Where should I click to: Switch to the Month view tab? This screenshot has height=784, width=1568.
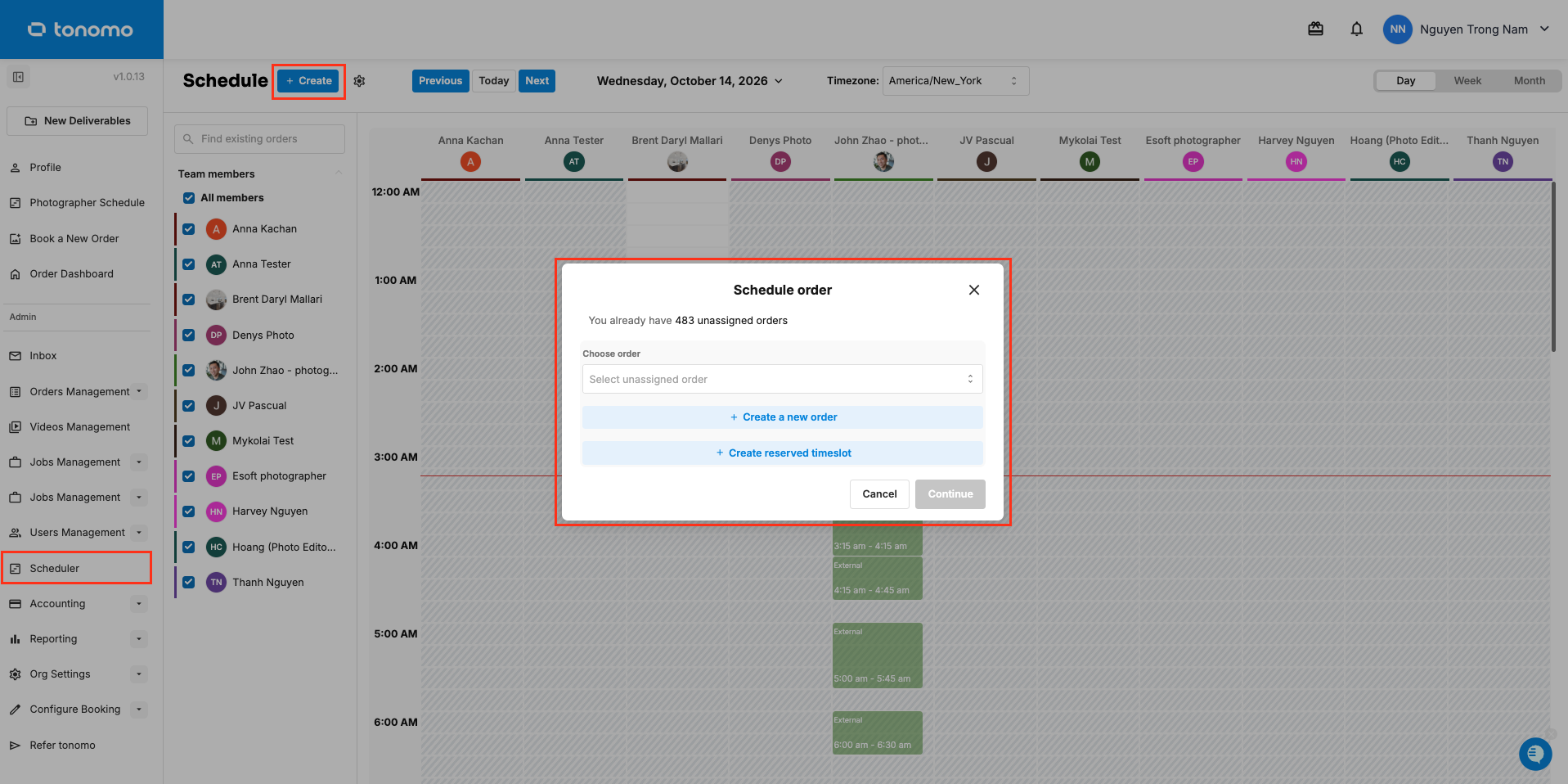1529,81
